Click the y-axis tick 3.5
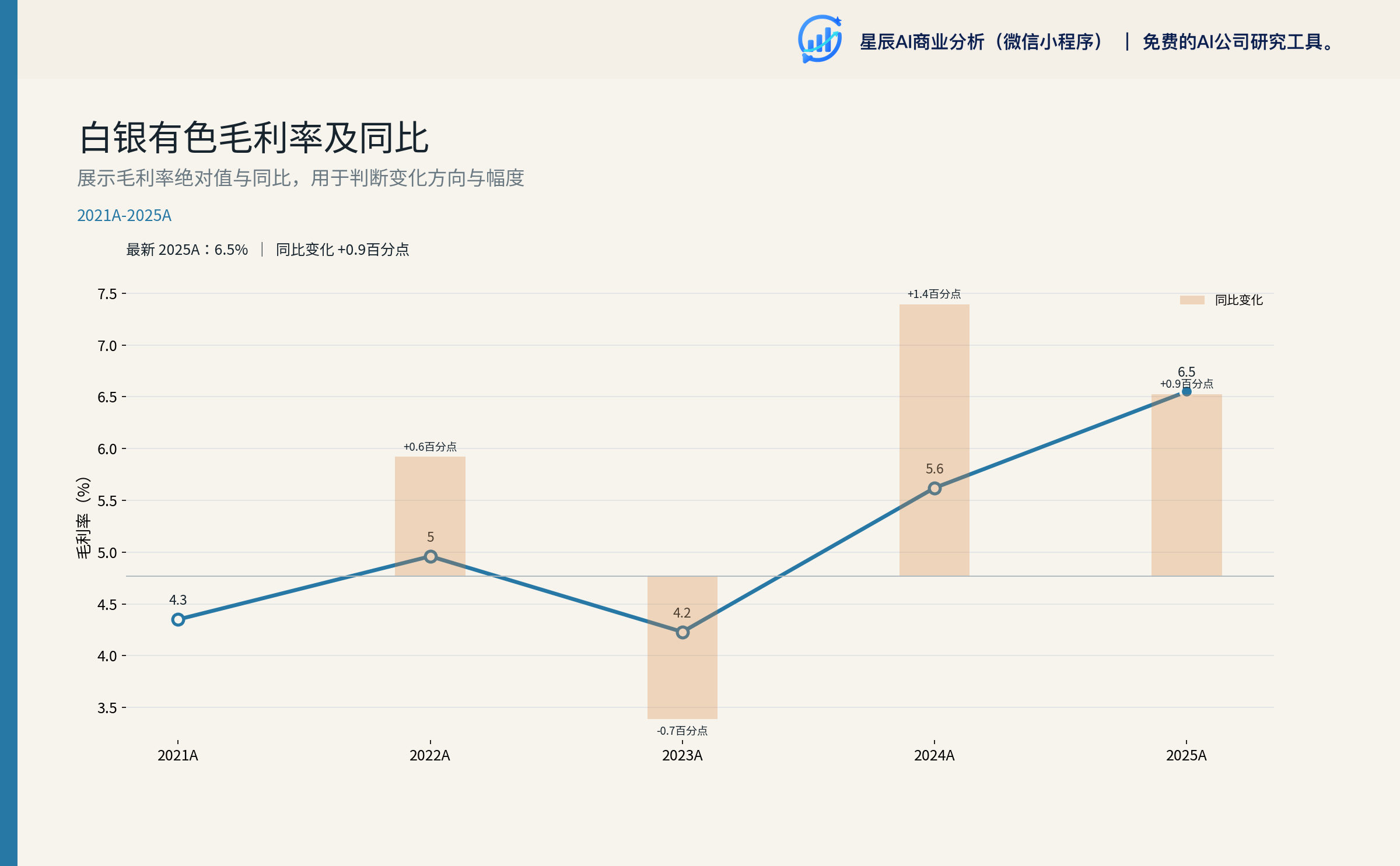The image size is (1400, 866). tap(107, 708)
